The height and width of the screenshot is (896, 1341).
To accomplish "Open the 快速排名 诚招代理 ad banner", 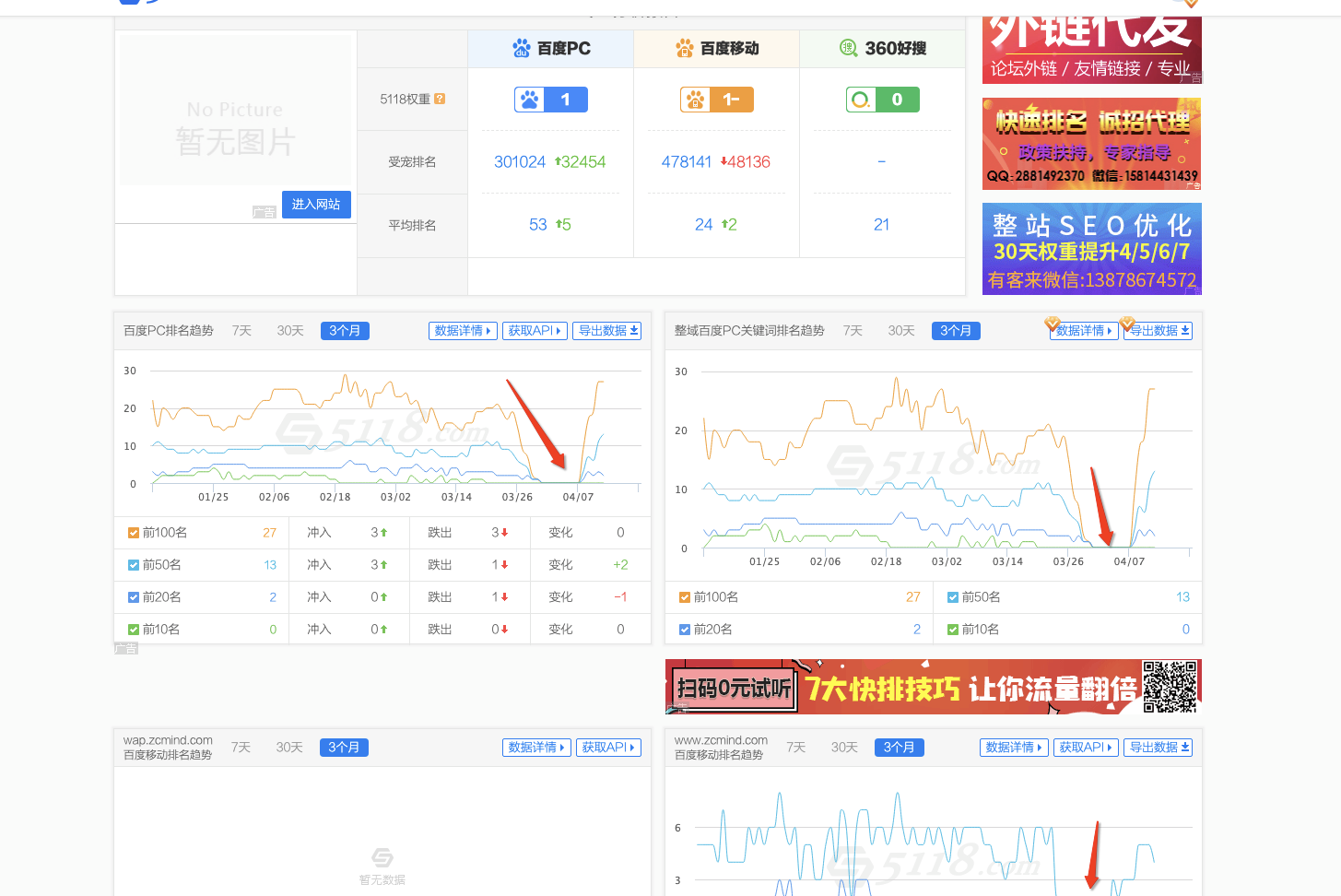I will pyautogui.click(x=1092, y=144).
